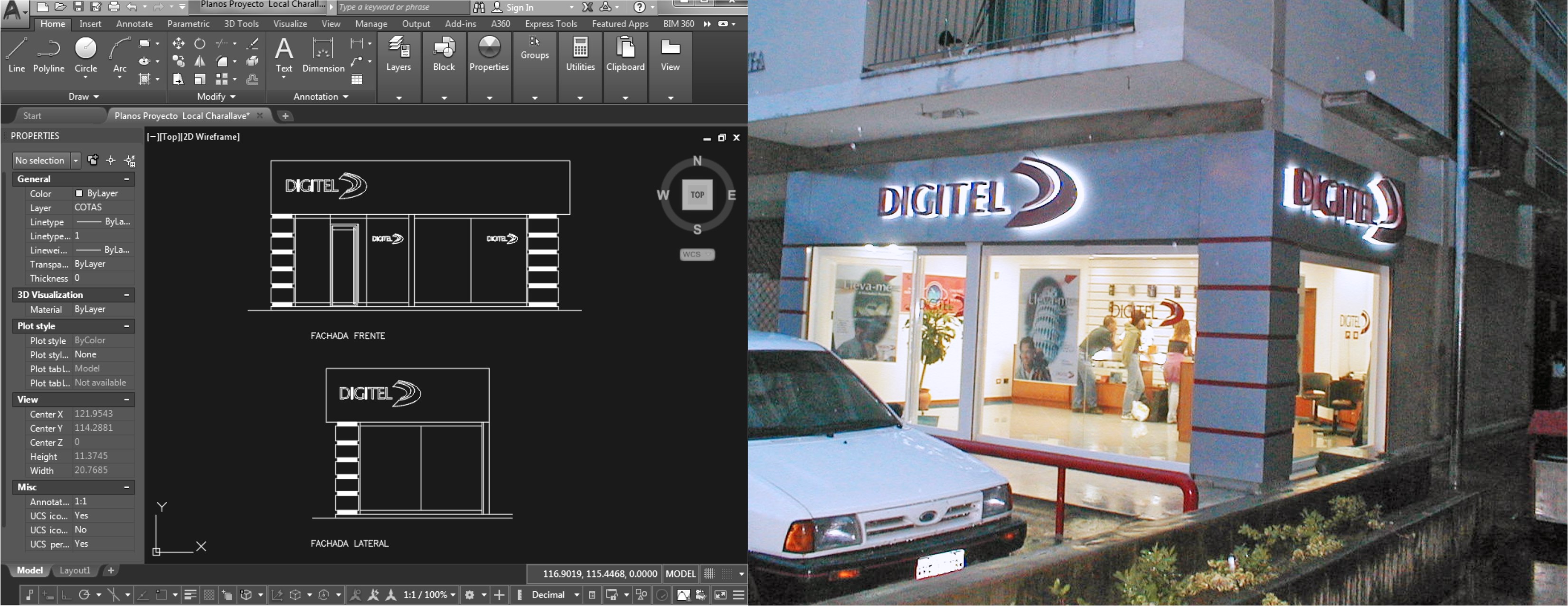The image size is (1568, 606).
Task: Select the Circle tool
Action: (x=85, y=54)
